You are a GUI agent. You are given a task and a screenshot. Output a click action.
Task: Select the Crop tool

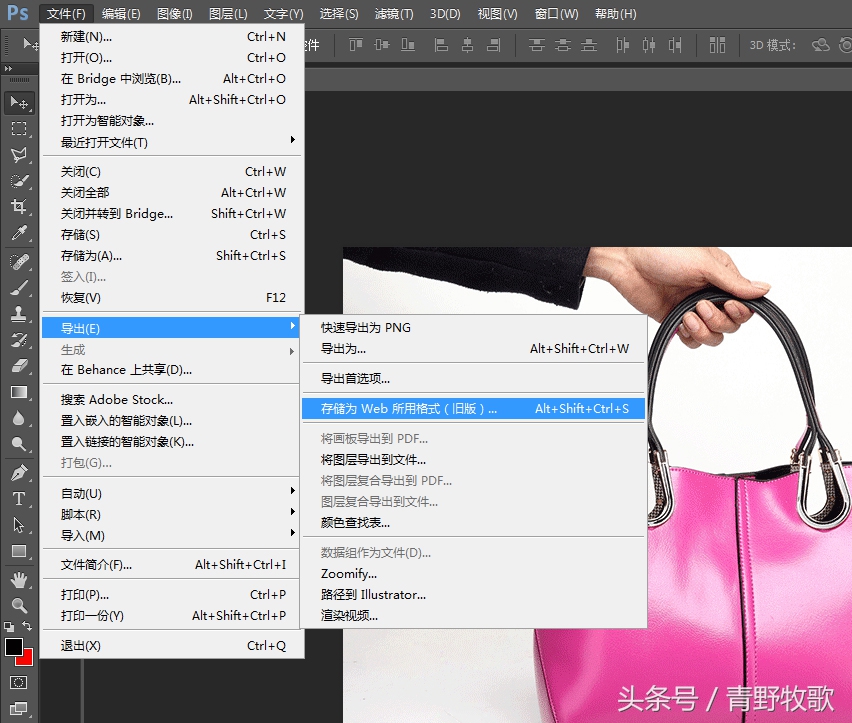[x=20, y=203]
